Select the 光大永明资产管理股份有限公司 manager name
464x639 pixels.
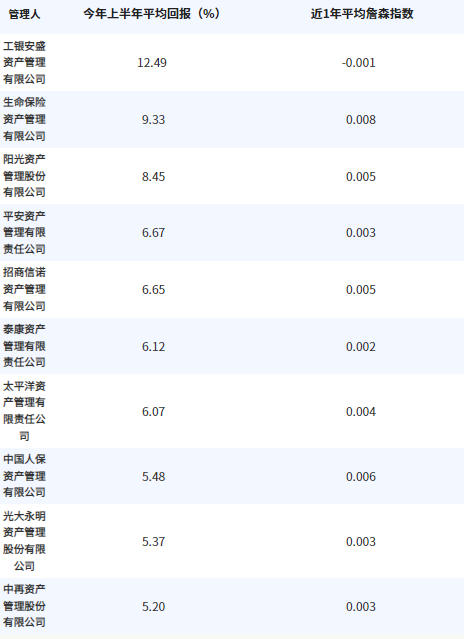[24, 541]
